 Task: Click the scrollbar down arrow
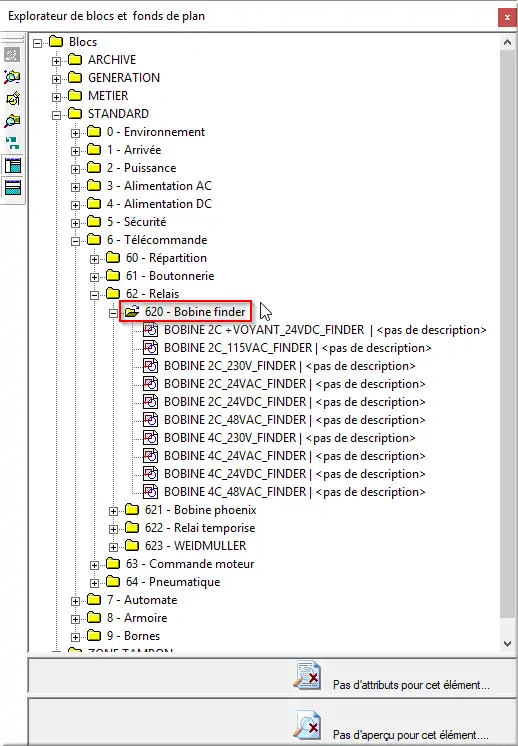point(507,644)
